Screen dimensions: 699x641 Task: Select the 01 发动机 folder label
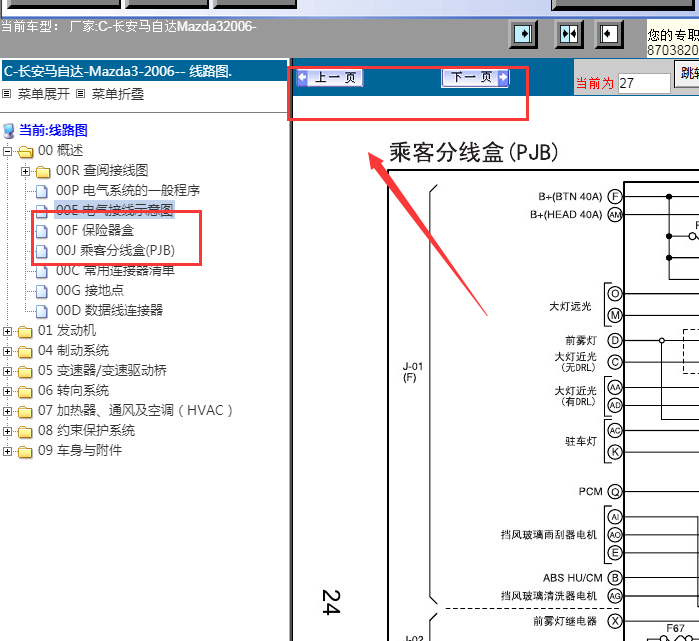(x=67, y=330)
